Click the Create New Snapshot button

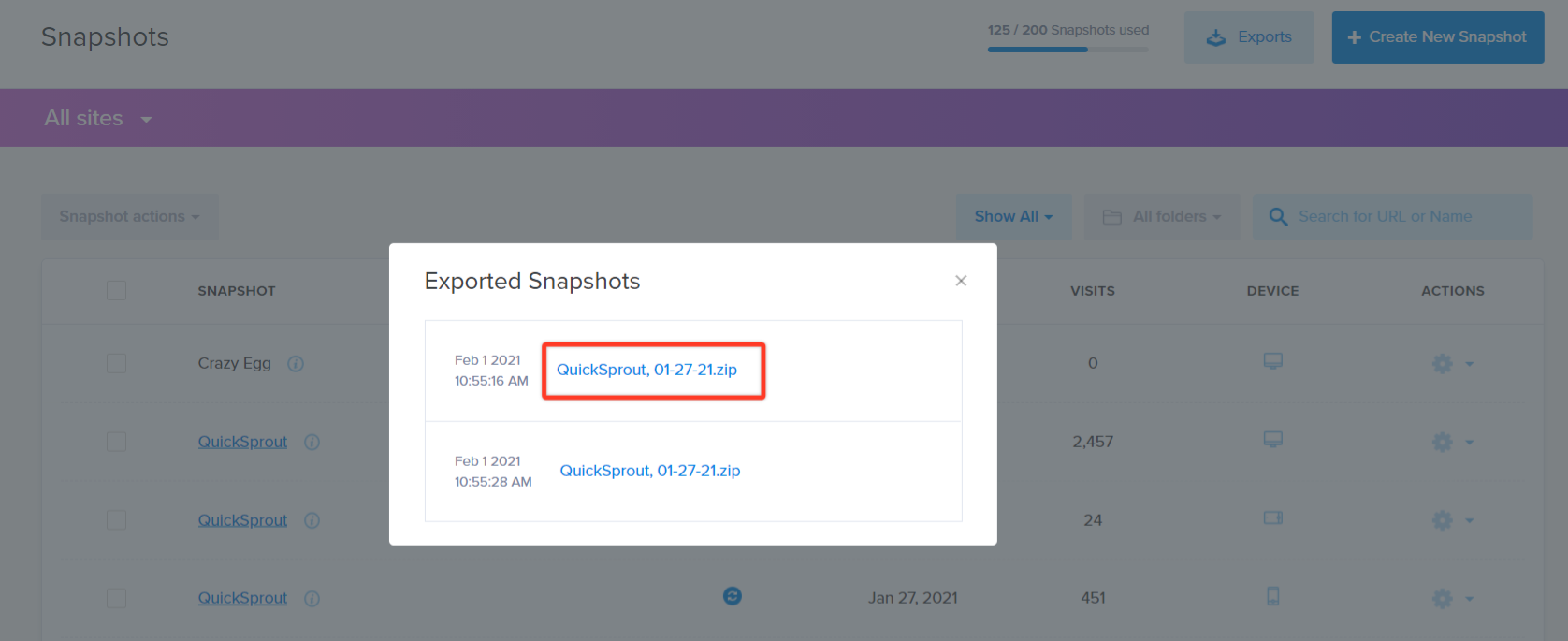pos(1438,37)
